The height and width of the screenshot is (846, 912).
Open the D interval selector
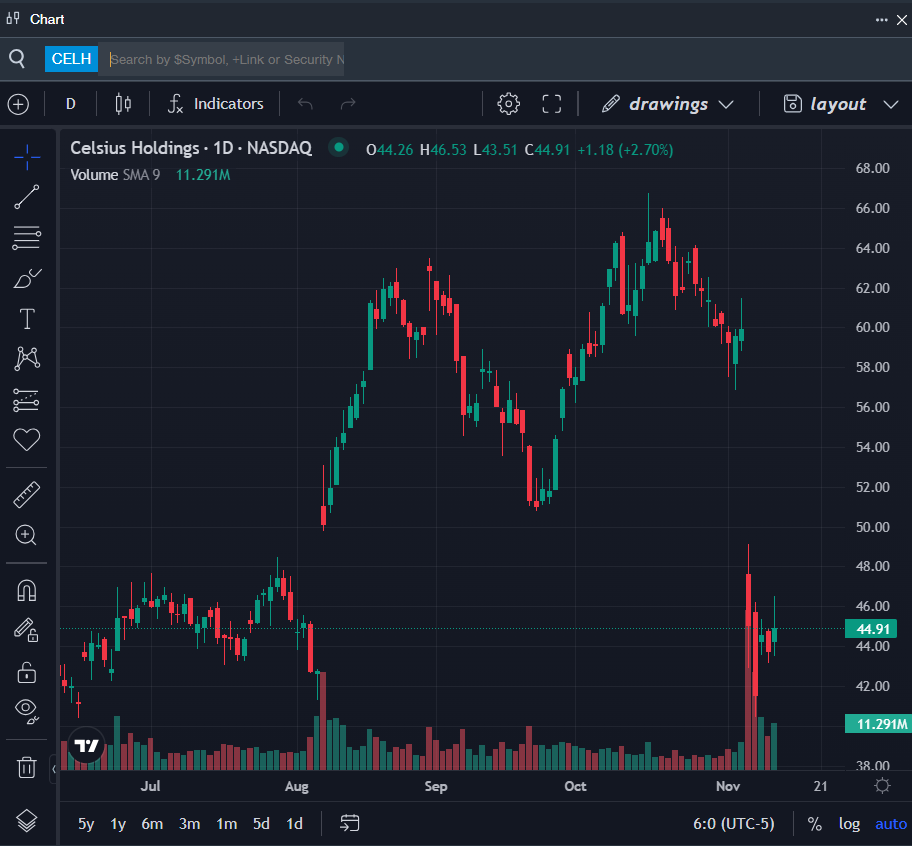71,104
